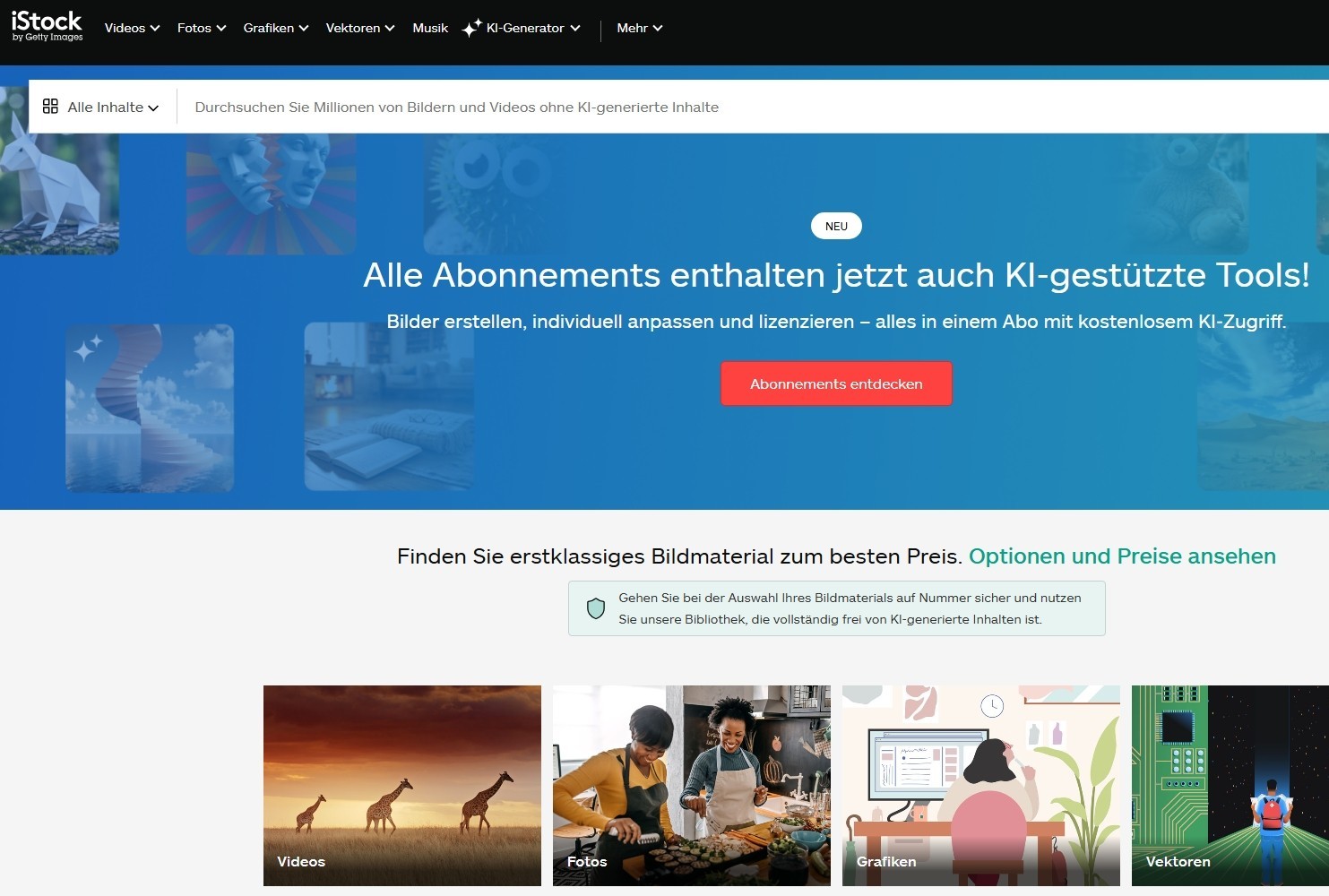The width and height of the screenshot is (1329, 896).
Task: Click the NEU badge above the headline
Action: coord(836,226)
